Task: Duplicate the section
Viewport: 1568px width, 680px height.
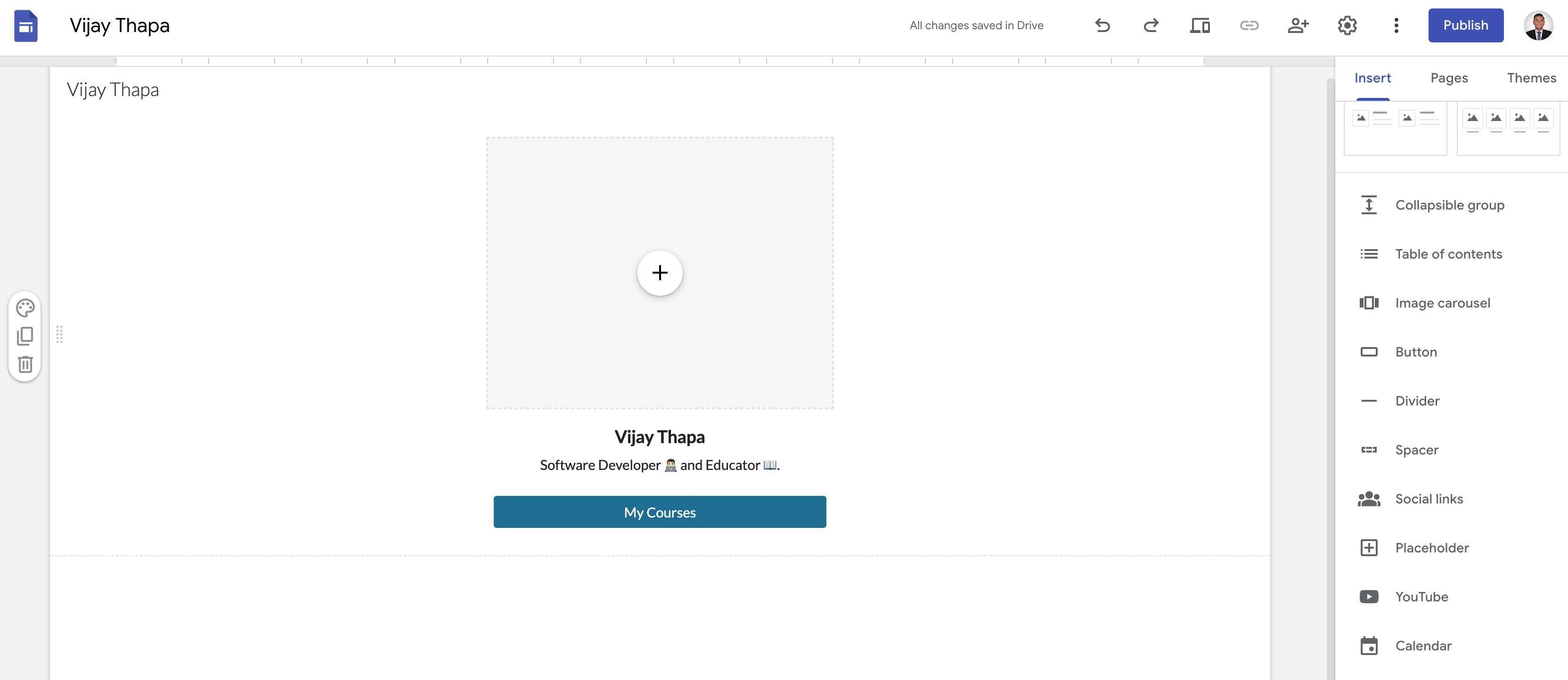Action: (x=25, y=336)
